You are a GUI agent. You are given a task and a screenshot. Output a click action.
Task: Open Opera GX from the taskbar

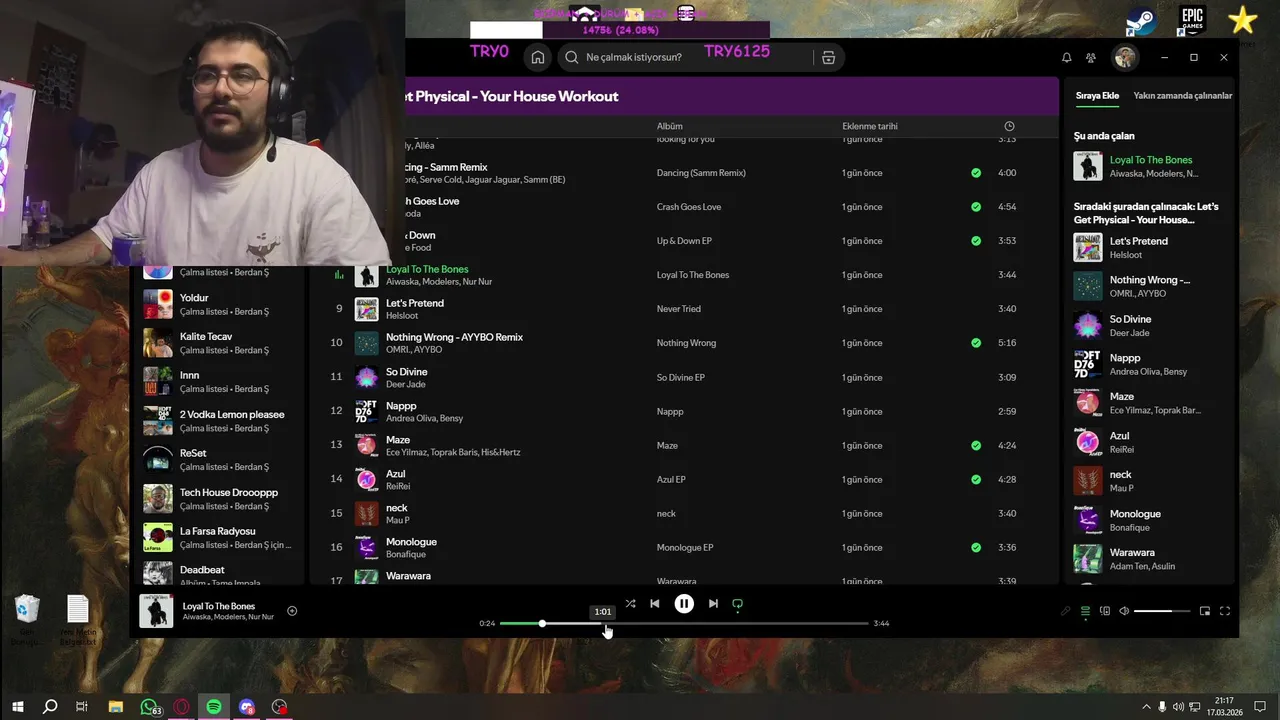click(182, 707)
